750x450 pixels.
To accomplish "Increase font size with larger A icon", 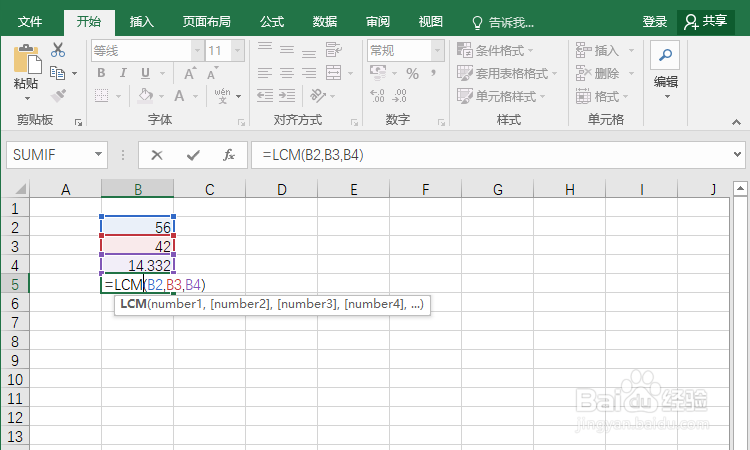I will [x=190, y=73].
